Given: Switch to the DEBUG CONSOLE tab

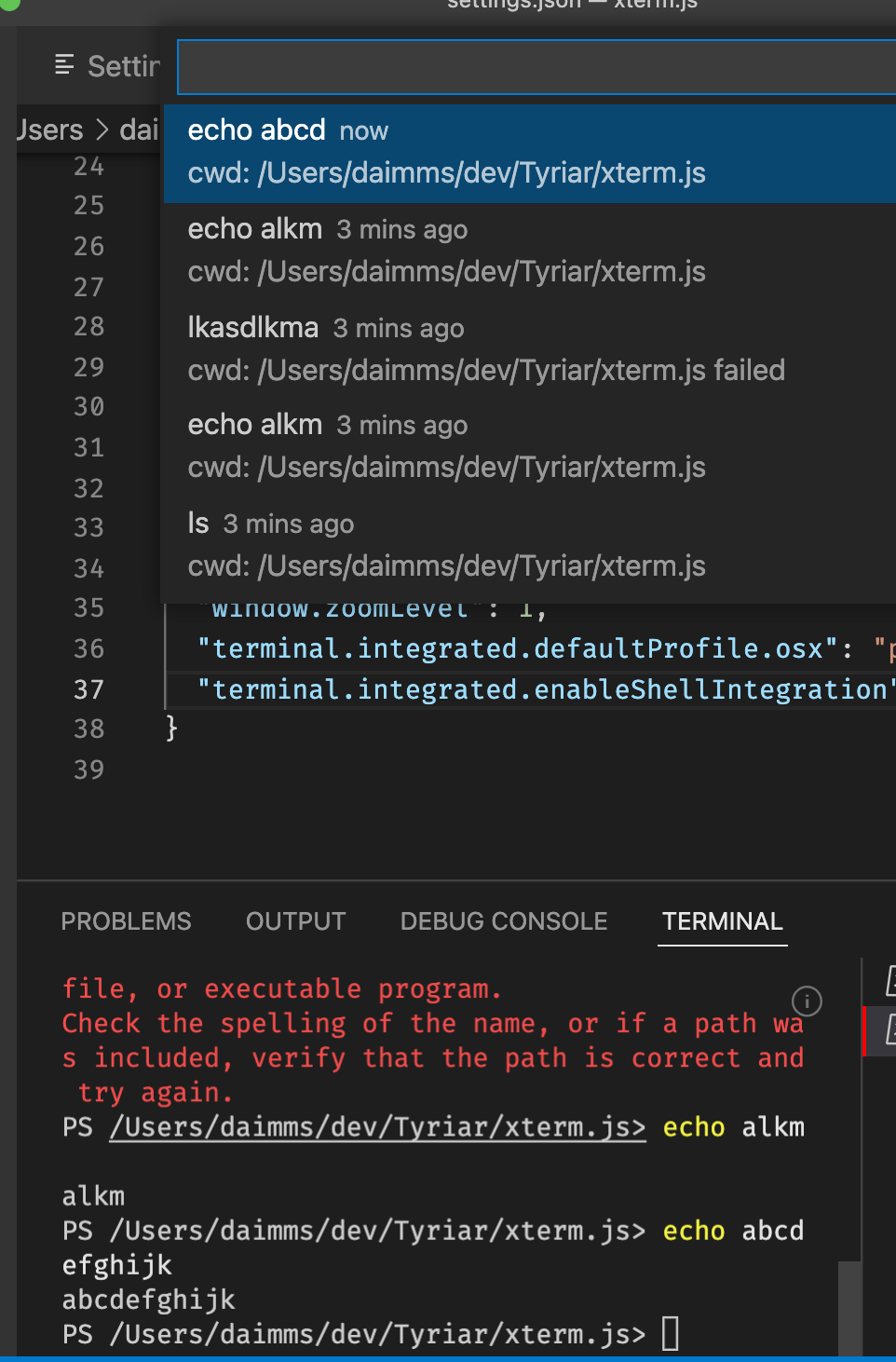Looking at the screenshot, I should pos(503,921).
